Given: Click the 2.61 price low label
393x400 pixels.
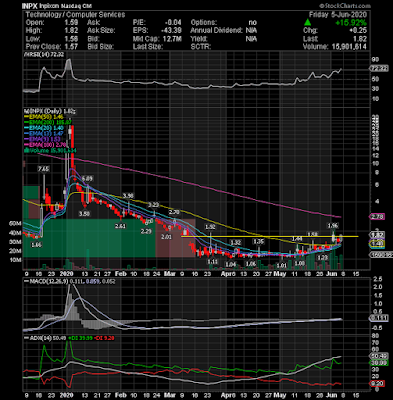Looking at the screenshot, I should click(x=120, y=226).
